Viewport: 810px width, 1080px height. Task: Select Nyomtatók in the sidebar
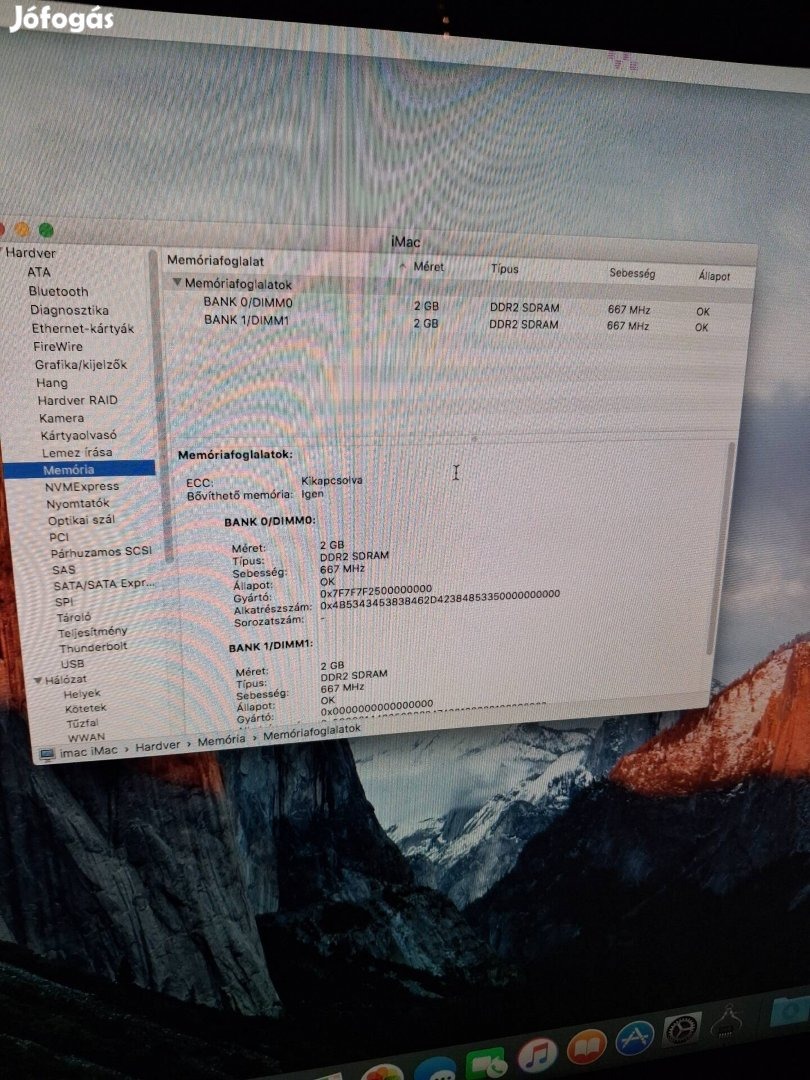(78, 503)
